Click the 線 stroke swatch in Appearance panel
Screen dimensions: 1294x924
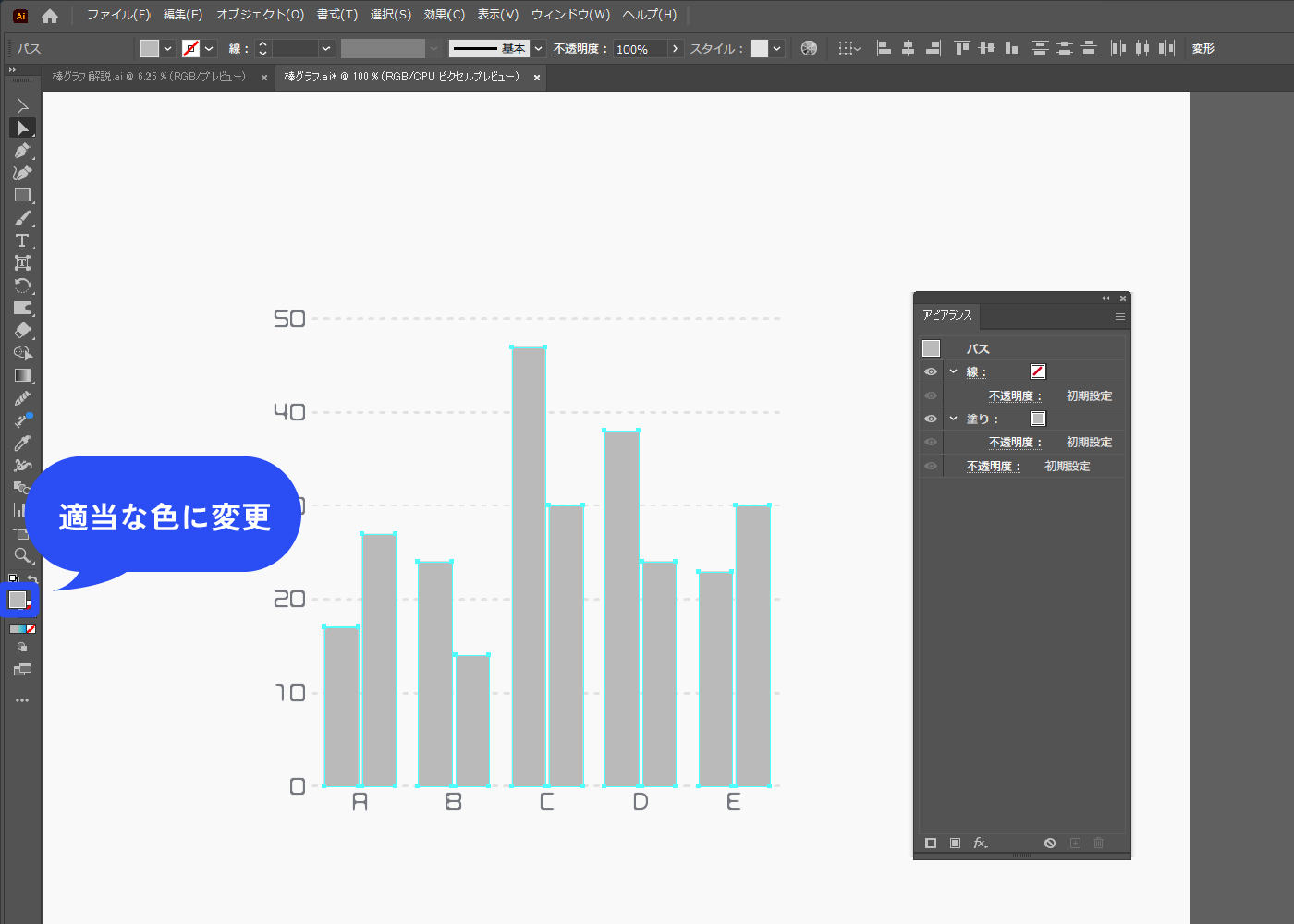click(1038, 371)
